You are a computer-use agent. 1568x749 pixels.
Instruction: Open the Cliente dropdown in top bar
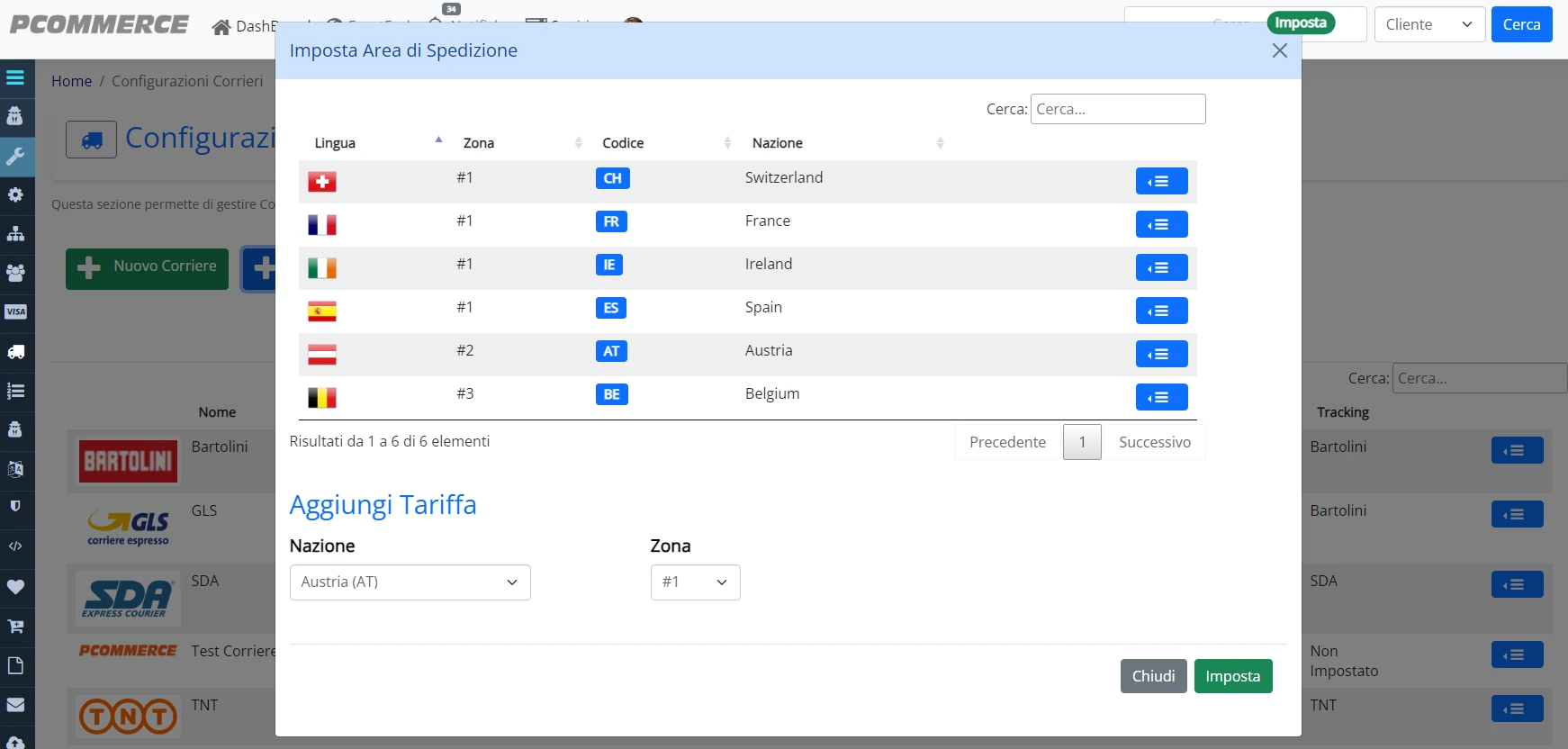click(1429, 24)
